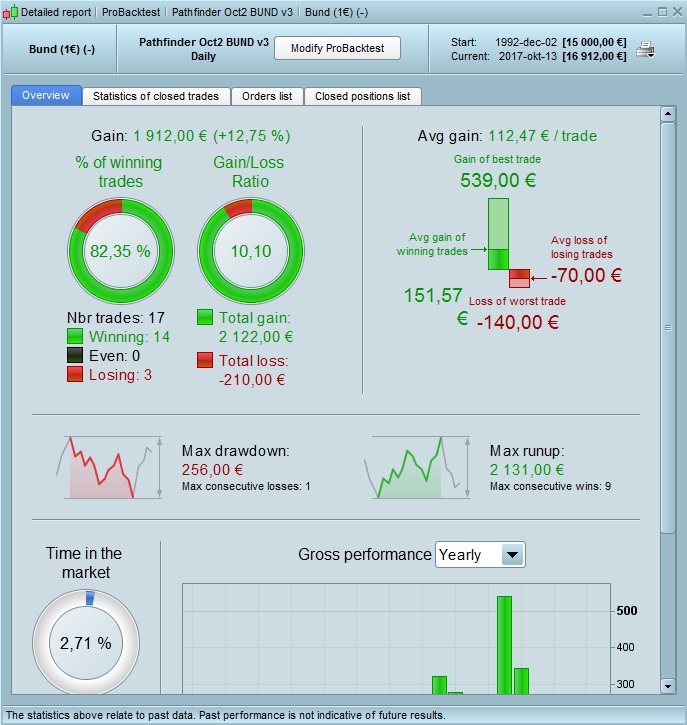Open the Yearly gross performance dropdown
The height and width of the screenshot is (725, 687).
480,554
